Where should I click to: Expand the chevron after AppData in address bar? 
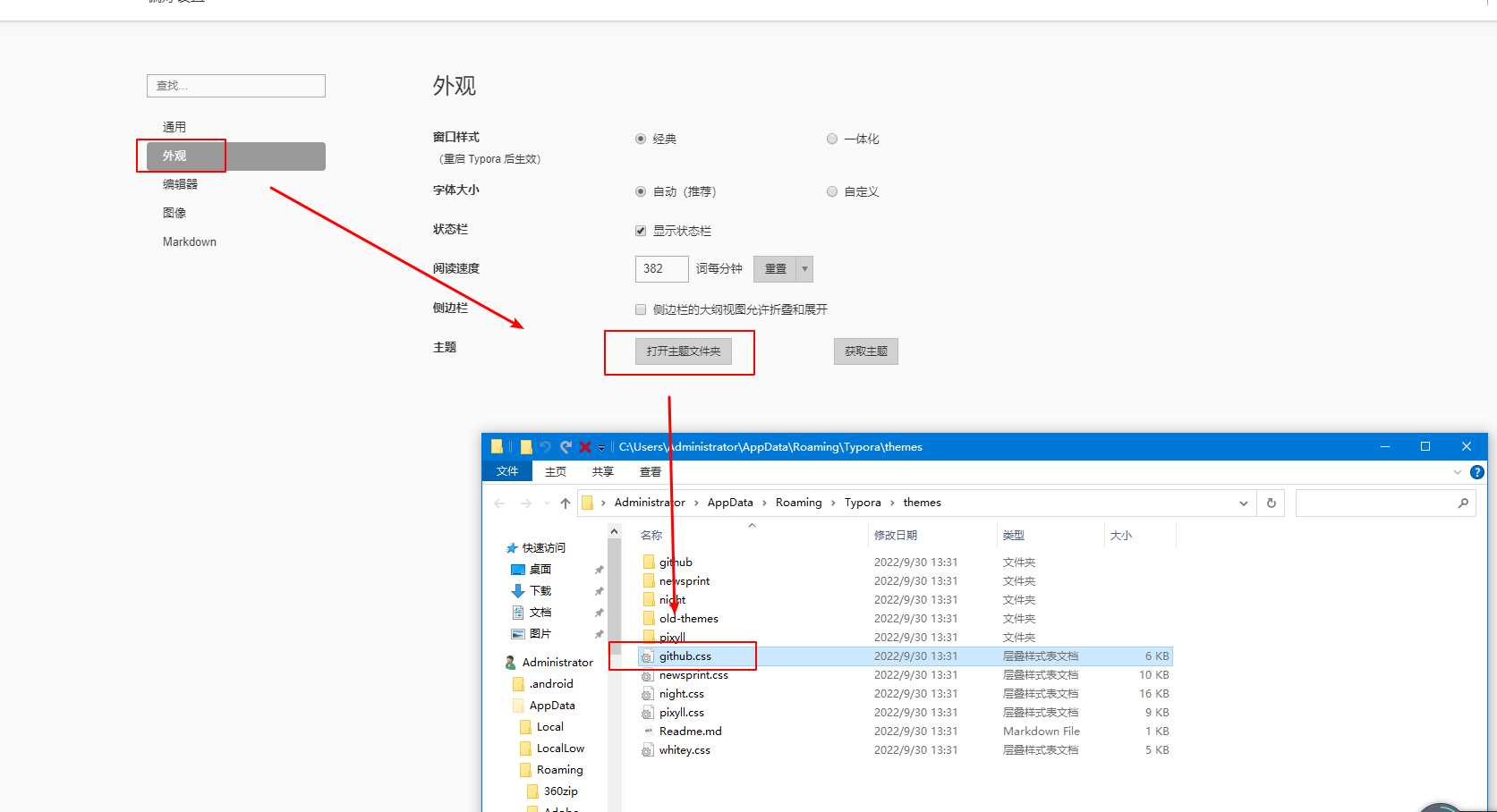tap(766, 503)
